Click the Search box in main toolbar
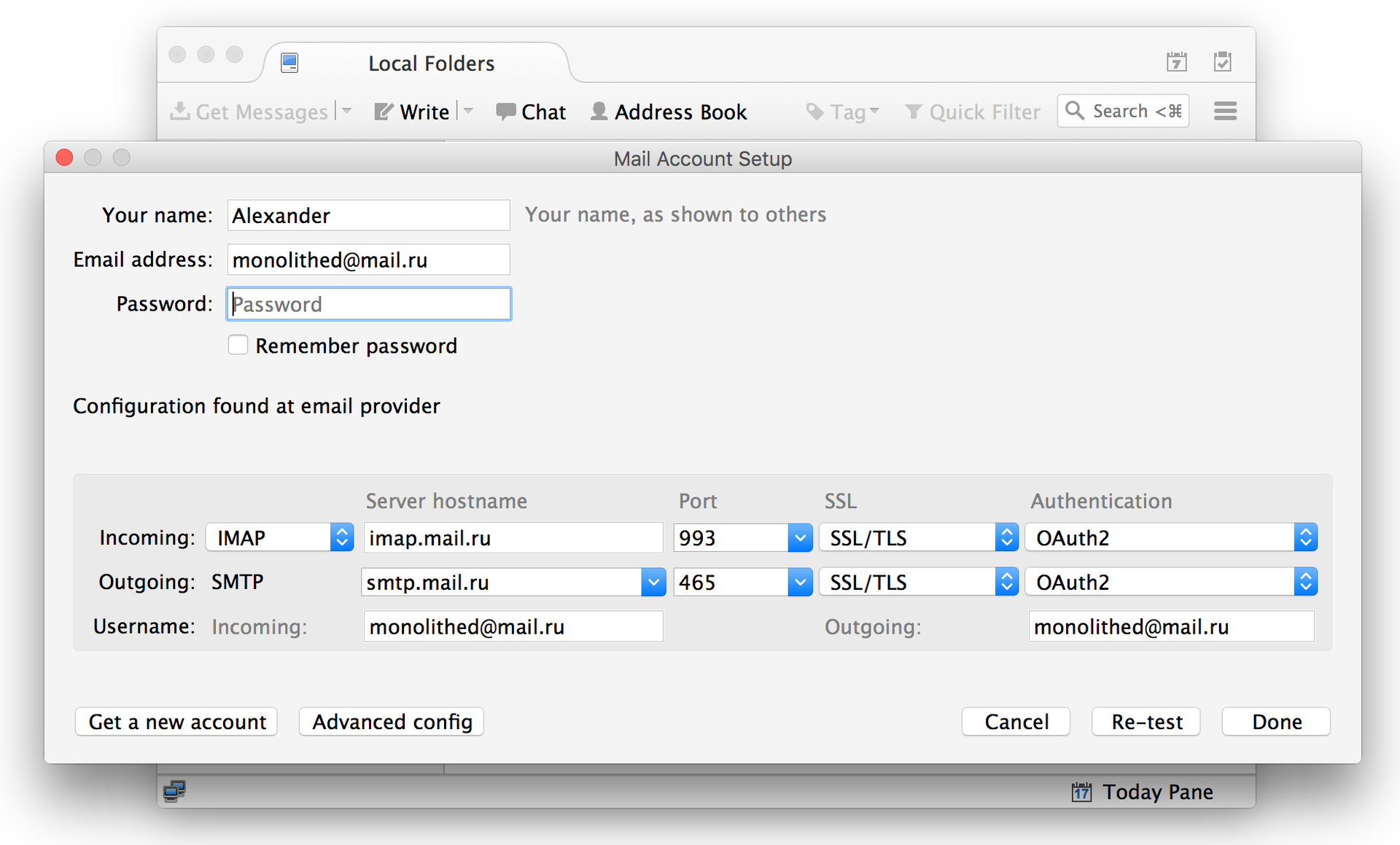This screenshot has width=1400, height=845. click(1123, 111)
